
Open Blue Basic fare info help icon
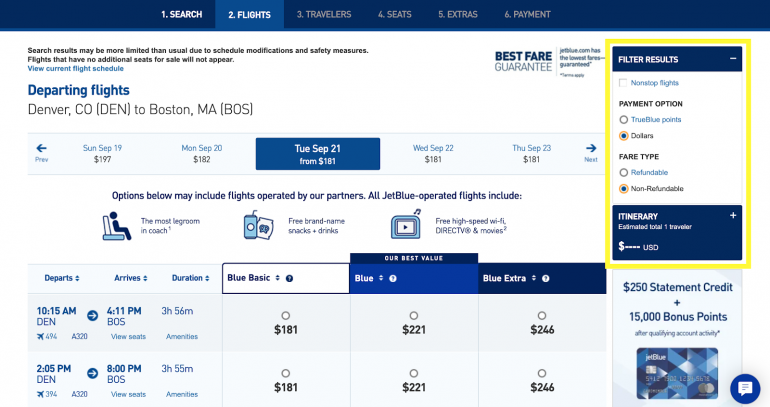coord(289,278)
